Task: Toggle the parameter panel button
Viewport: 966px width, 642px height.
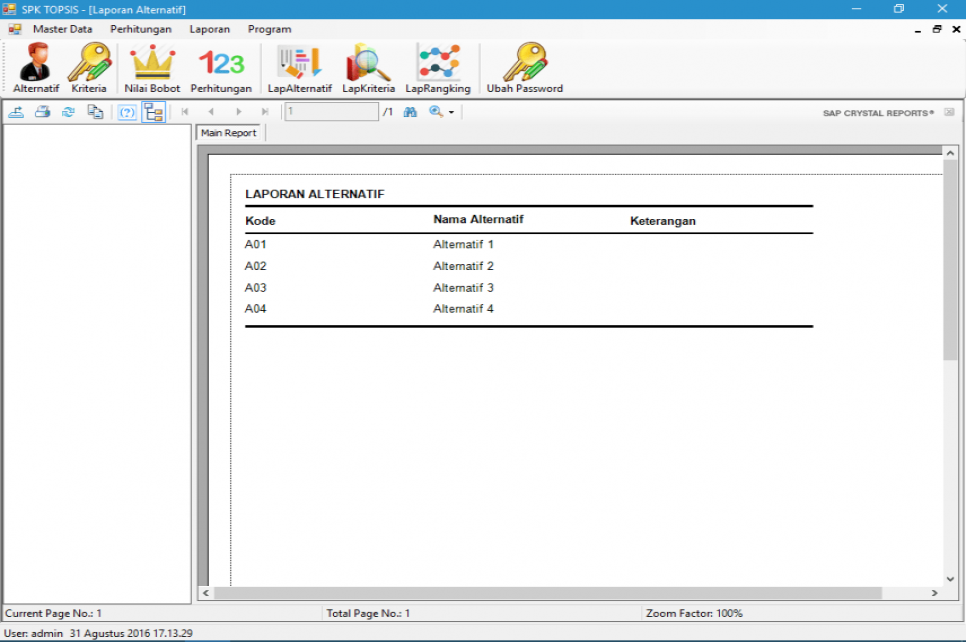Action: [127, 112]
